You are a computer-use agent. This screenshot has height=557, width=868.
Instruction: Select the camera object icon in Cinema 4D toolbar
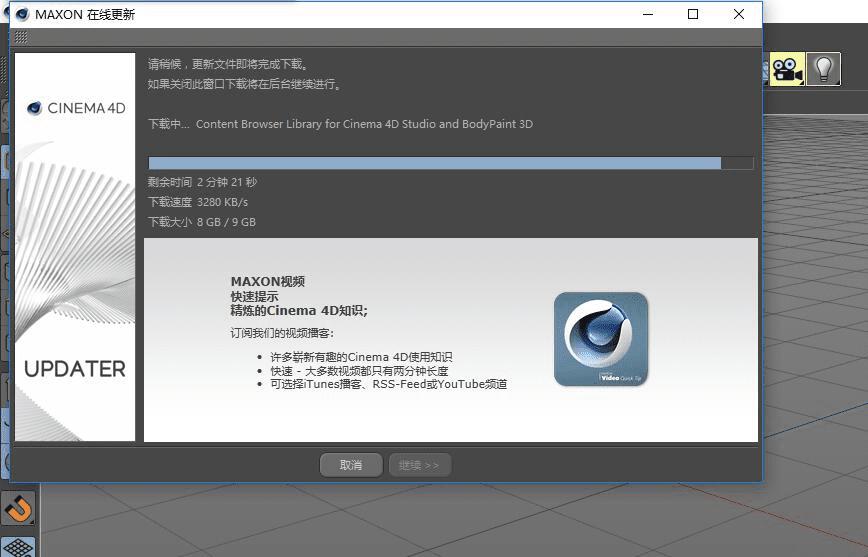coord(787,69)
